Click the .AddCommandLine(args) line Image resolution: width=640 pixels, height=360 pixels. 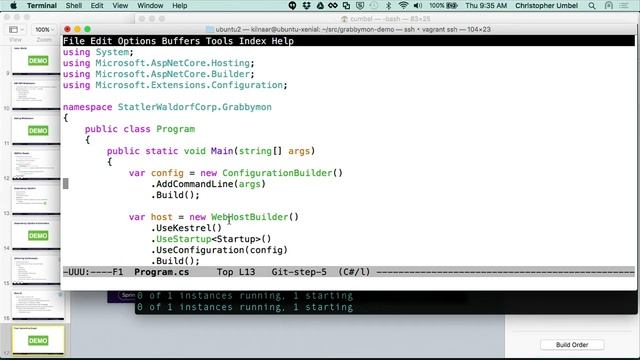(x=208, y=184)
